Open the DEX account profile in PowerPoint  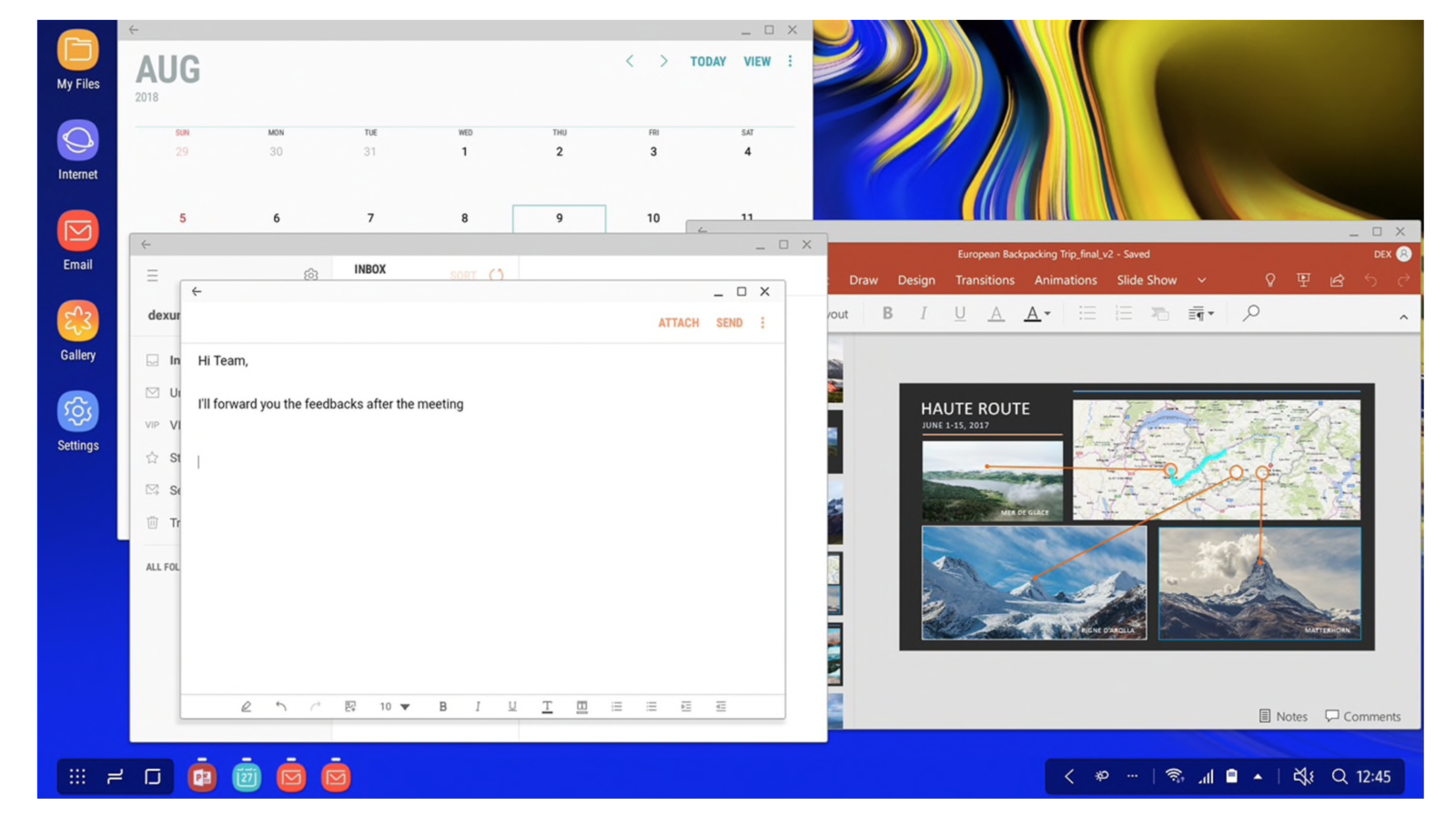coord(1393,254)
